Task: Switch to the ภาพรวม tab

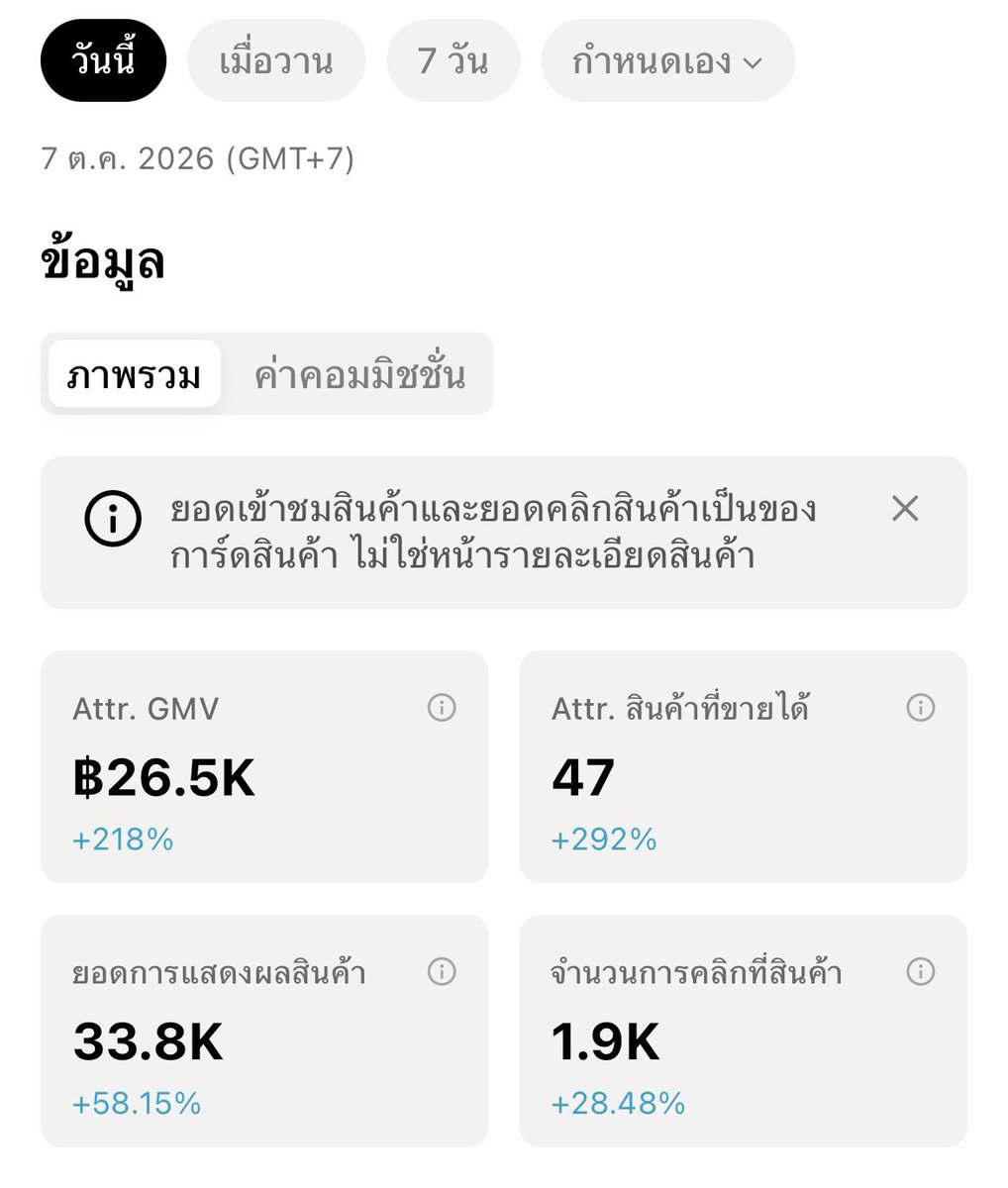Action: [135, 374]
